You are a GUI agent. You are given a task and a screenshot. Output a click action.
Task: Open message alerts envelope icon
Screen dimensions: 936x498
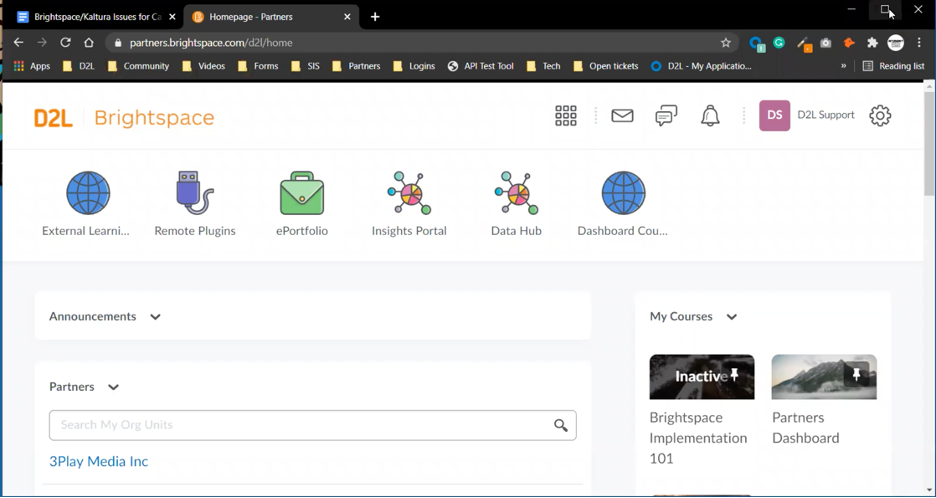coord(623,115)
